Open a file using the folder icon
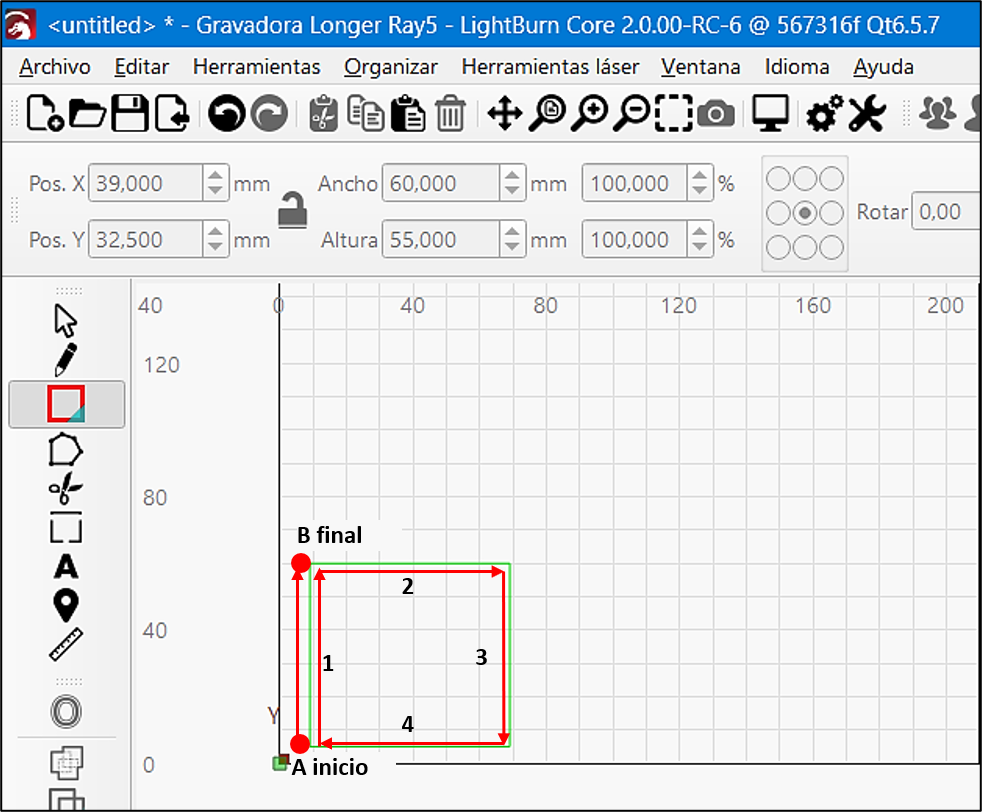The width and height of the screenshot is (982, 812). pyautogui.click(x=87, y=113)
